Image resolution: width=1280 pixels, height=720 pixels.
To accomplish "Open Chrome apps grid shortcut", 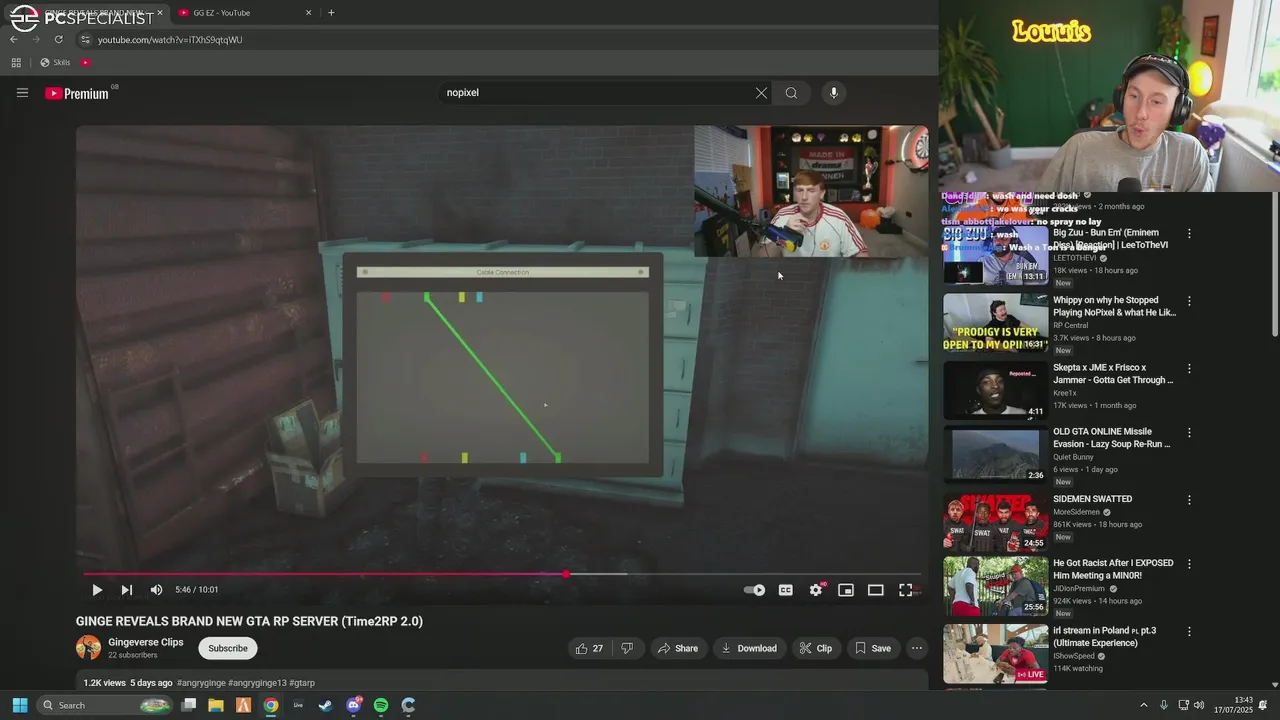I will coord(16,62).
